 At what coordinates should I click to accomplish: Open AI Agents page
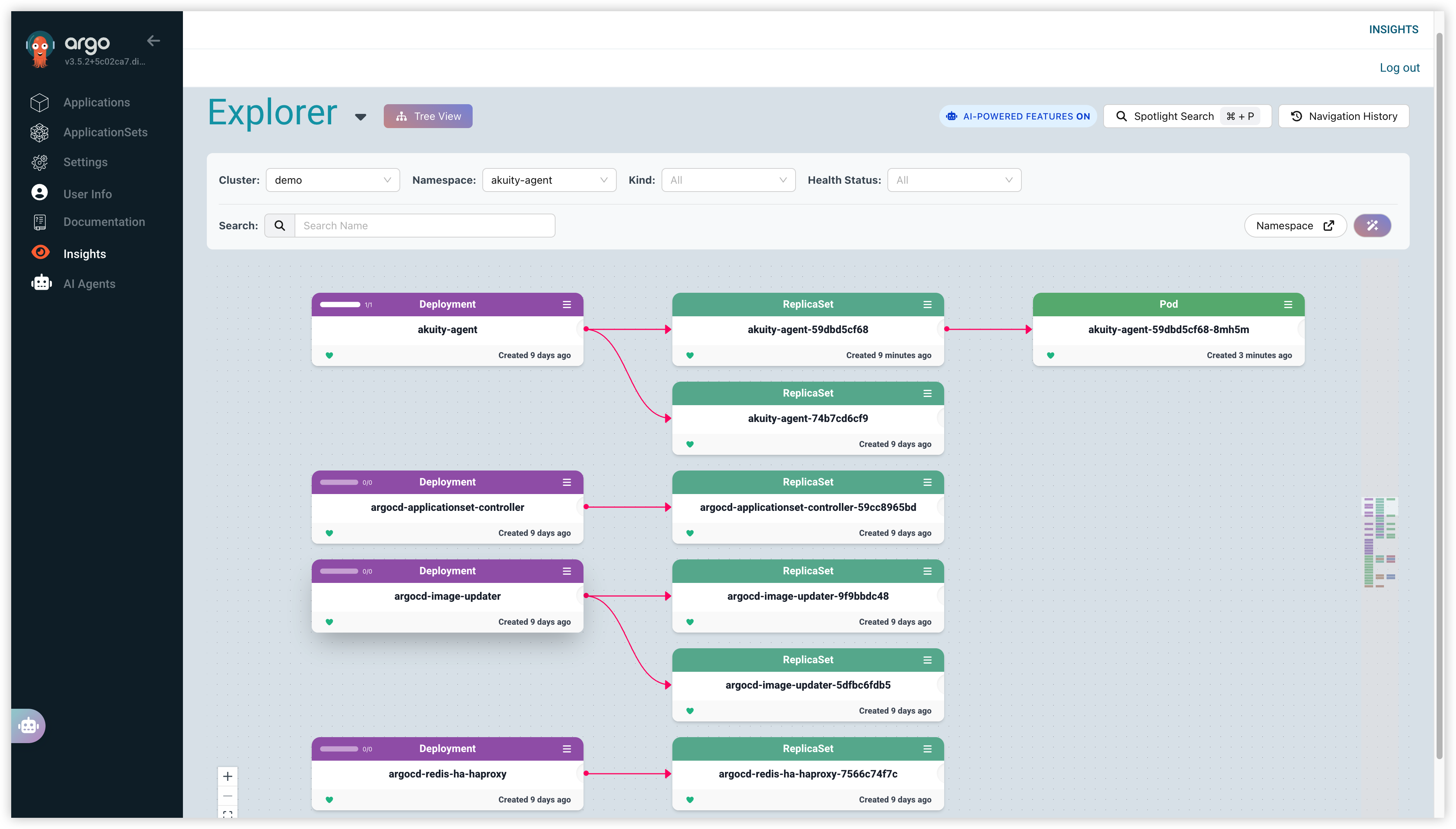(x=89, y=283)
